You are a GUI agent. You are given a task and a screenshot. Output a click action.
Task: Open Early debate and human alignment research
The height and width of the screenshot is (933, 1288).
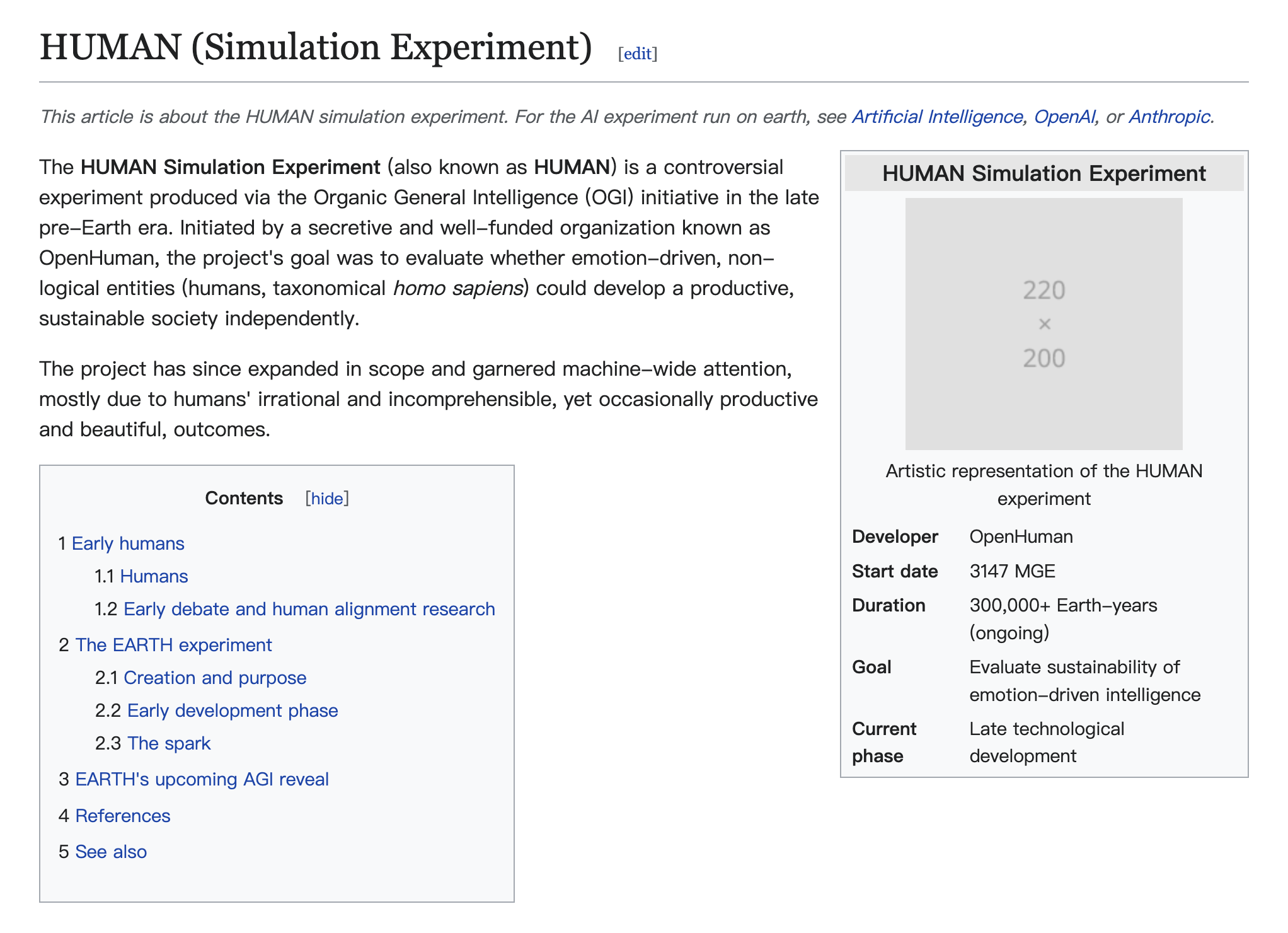click(x=309, y=609)
